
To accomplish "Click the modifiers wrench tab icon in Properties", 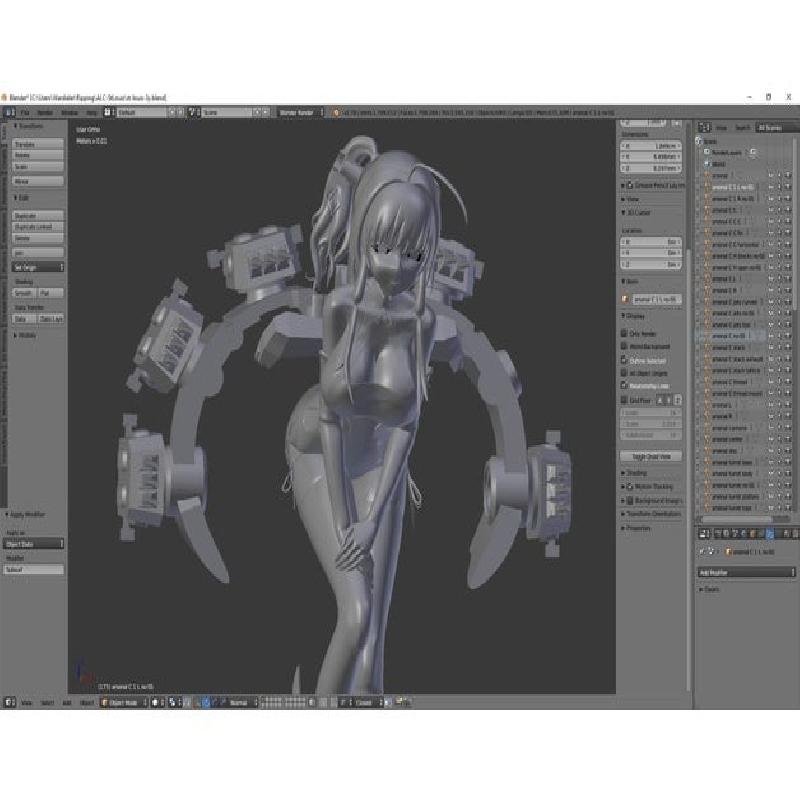I will (x=769, y=534).
